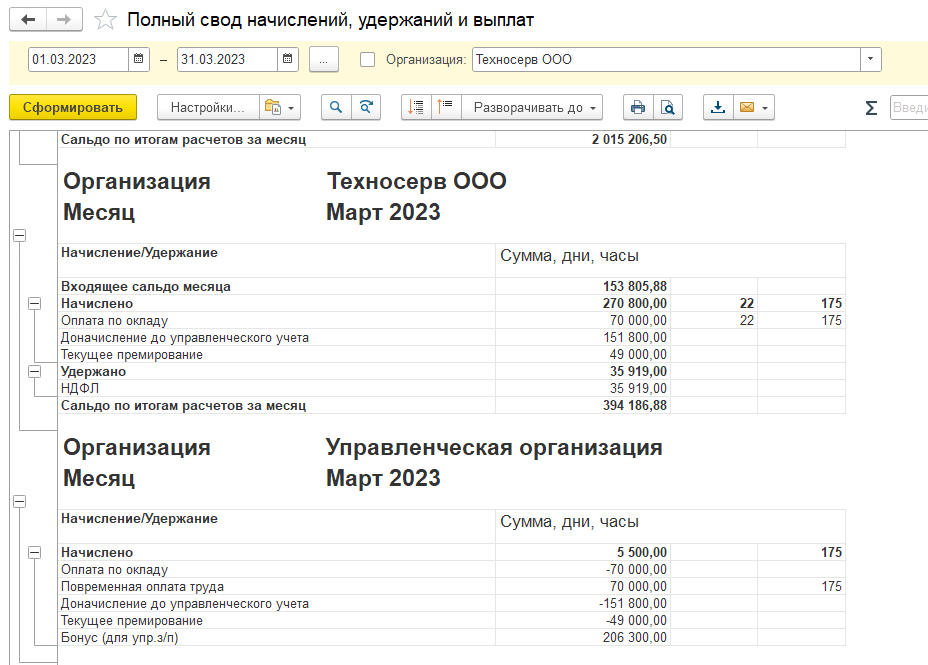The height and width of the screenshot is (665, 928).
Task: Collapse Удержано group with 35 919,00
Action: click(x=35, y=372)
